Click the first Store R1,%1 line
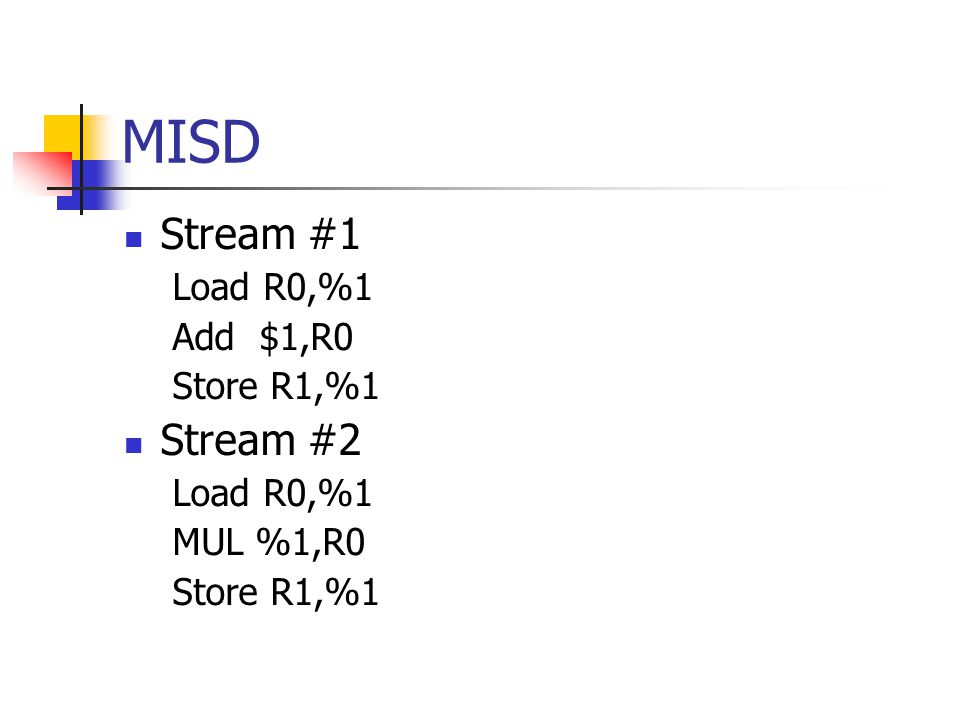Viewport: 960px width, 720px height. 276,386
